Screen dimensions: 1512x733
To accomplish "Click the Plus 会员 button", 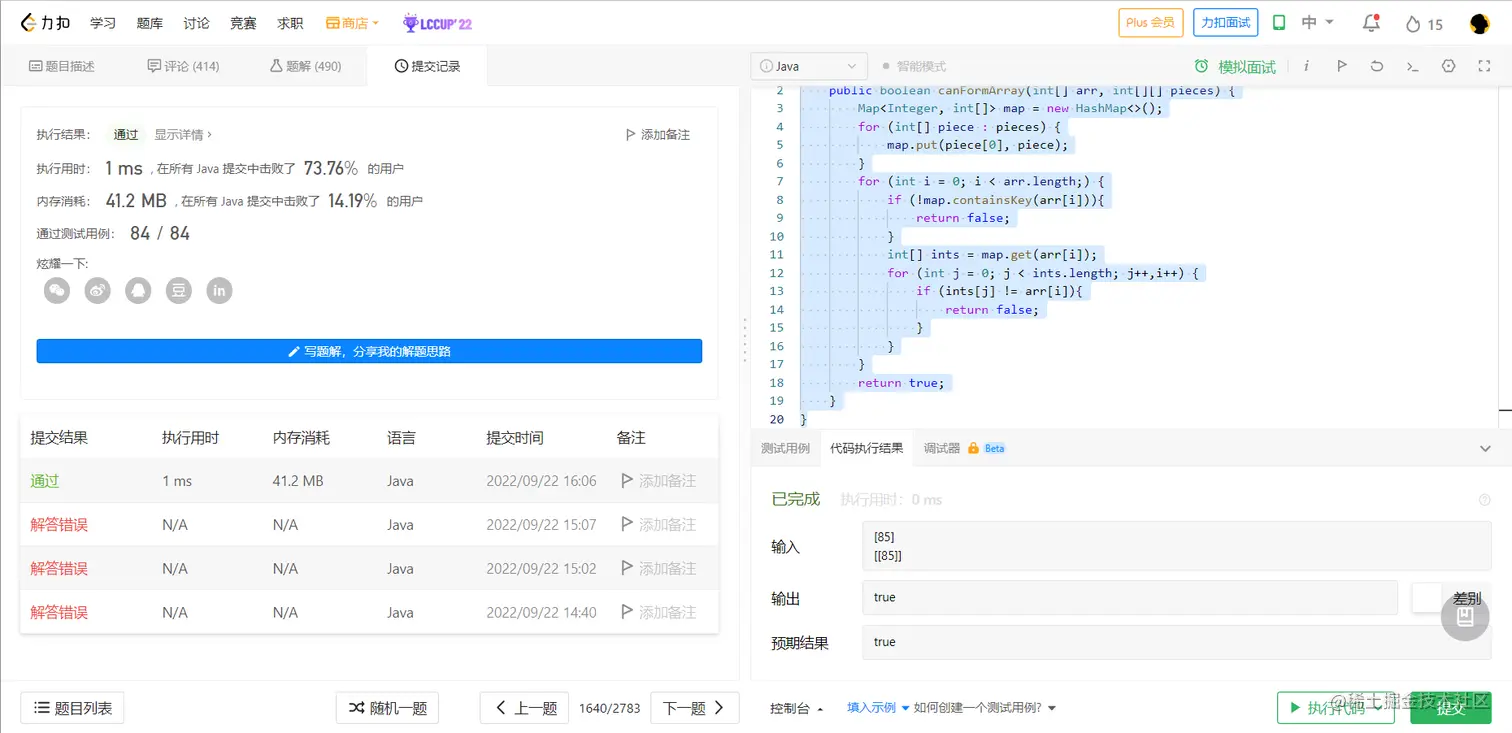I will coord(1150,23).
